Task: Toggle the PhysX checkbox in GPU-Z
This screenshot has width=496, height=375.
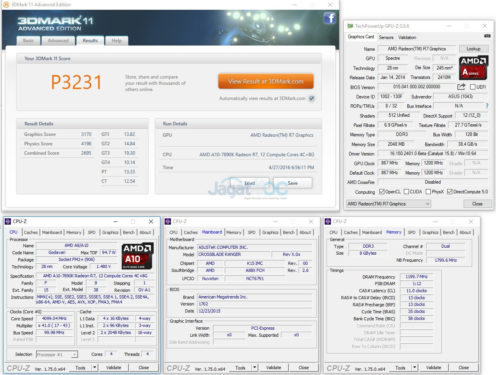Action: click(428, 192)
